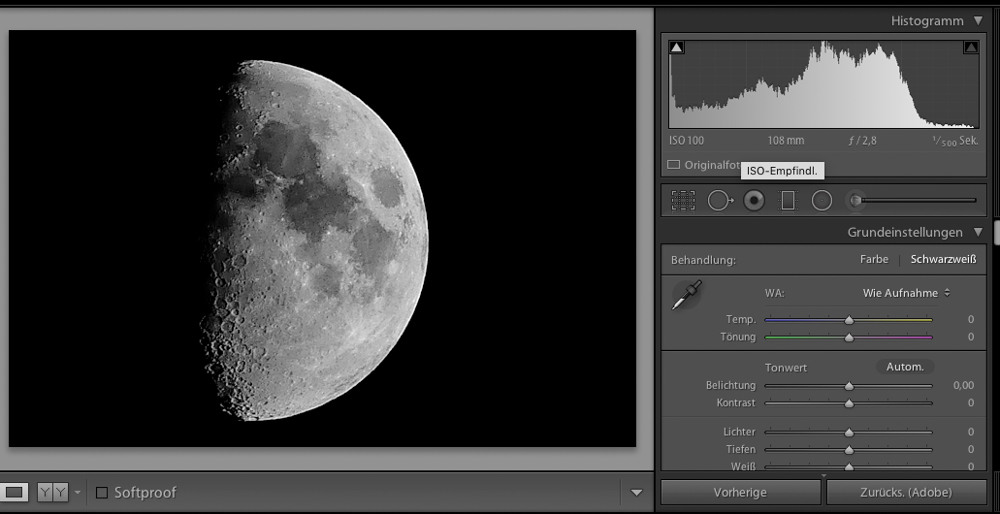Viewport: 1000px width, 514px height.
Task: Switch treatment to Farbe
Action: point(873,259)
